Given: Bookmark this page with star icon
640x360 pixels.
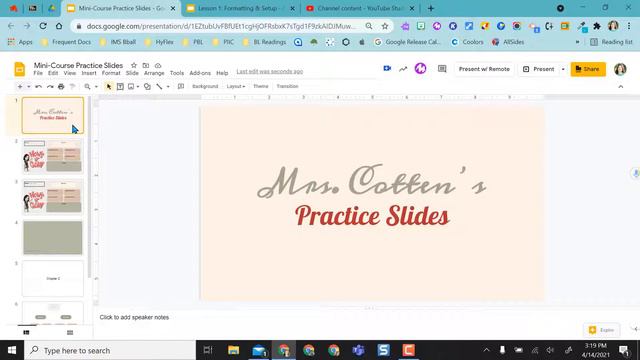Looking at the screenshot, I should point(384,26).
